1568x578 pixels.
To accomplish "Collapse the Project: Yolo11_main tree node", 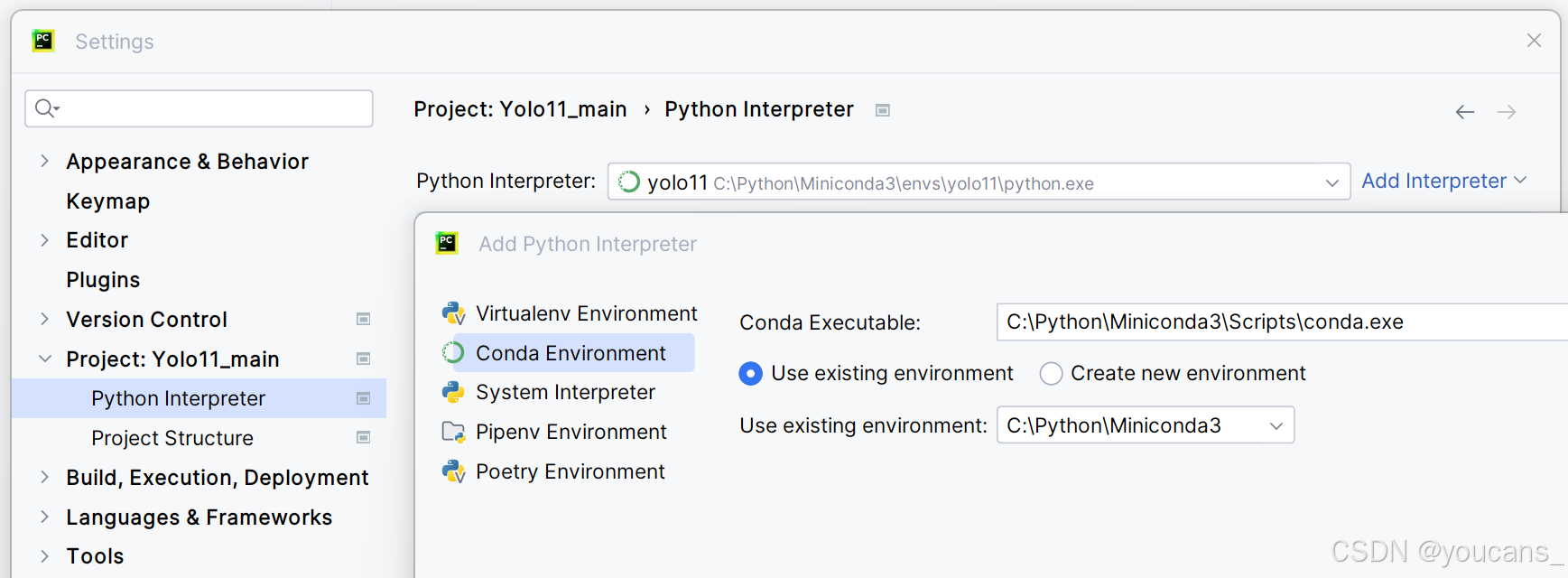I will pos(44,359).
